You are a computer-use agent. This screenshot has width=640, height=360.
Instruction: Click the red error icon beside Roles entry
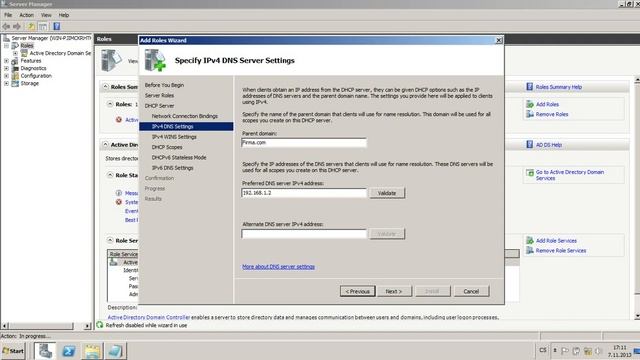tap(119, 120)
